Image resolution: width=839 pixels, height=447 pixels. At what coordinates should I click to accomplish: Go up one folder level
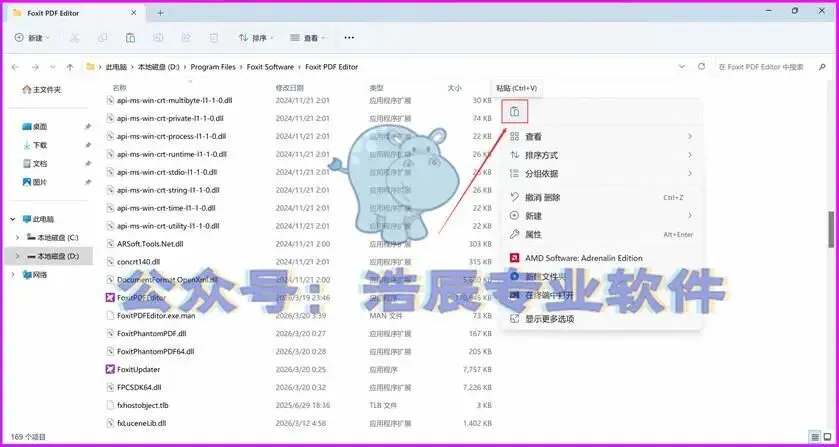(x=70, y=67)
